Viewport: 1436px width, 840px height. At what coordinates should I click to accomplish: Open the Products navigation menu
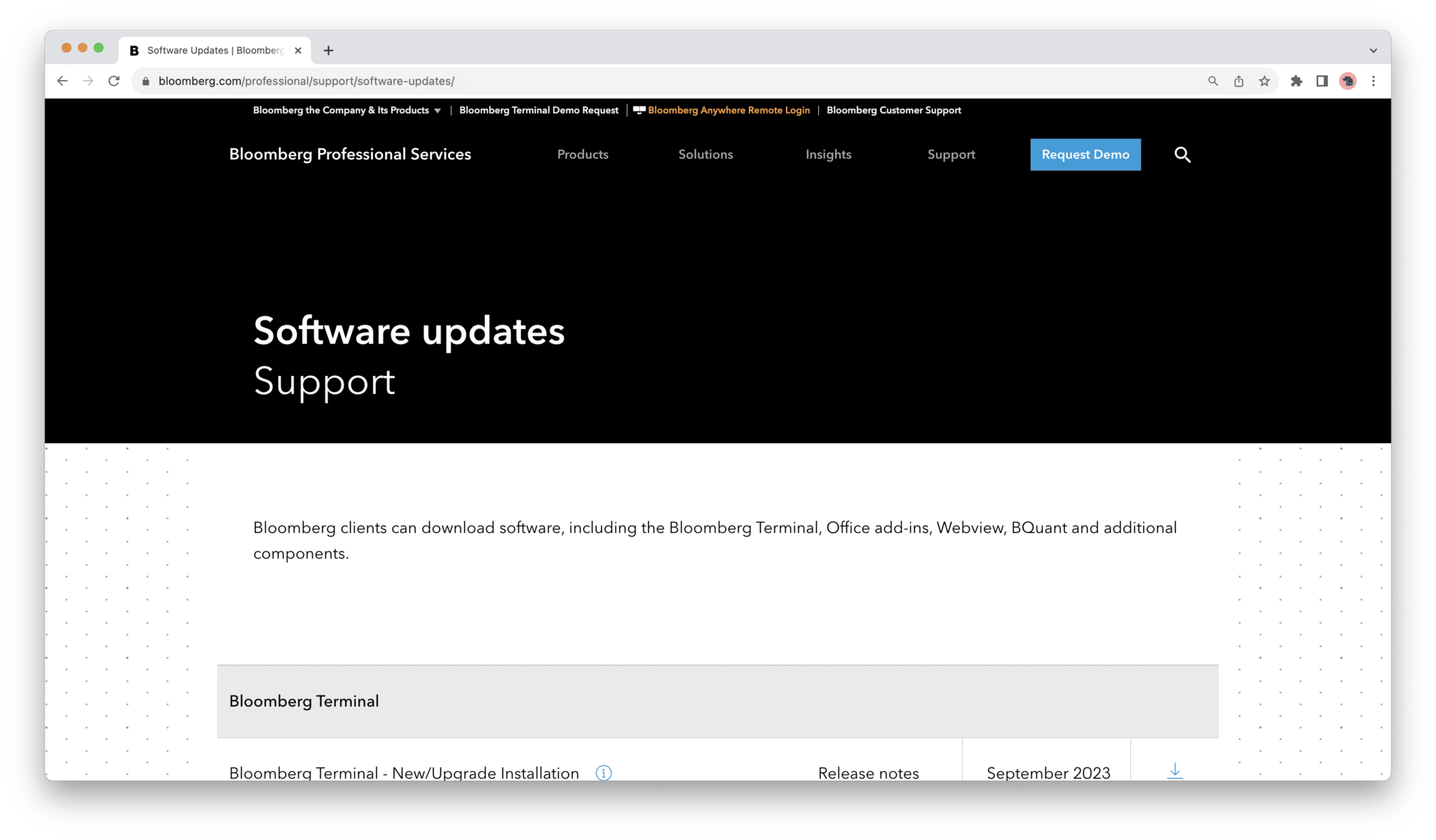tap(583, 155)
